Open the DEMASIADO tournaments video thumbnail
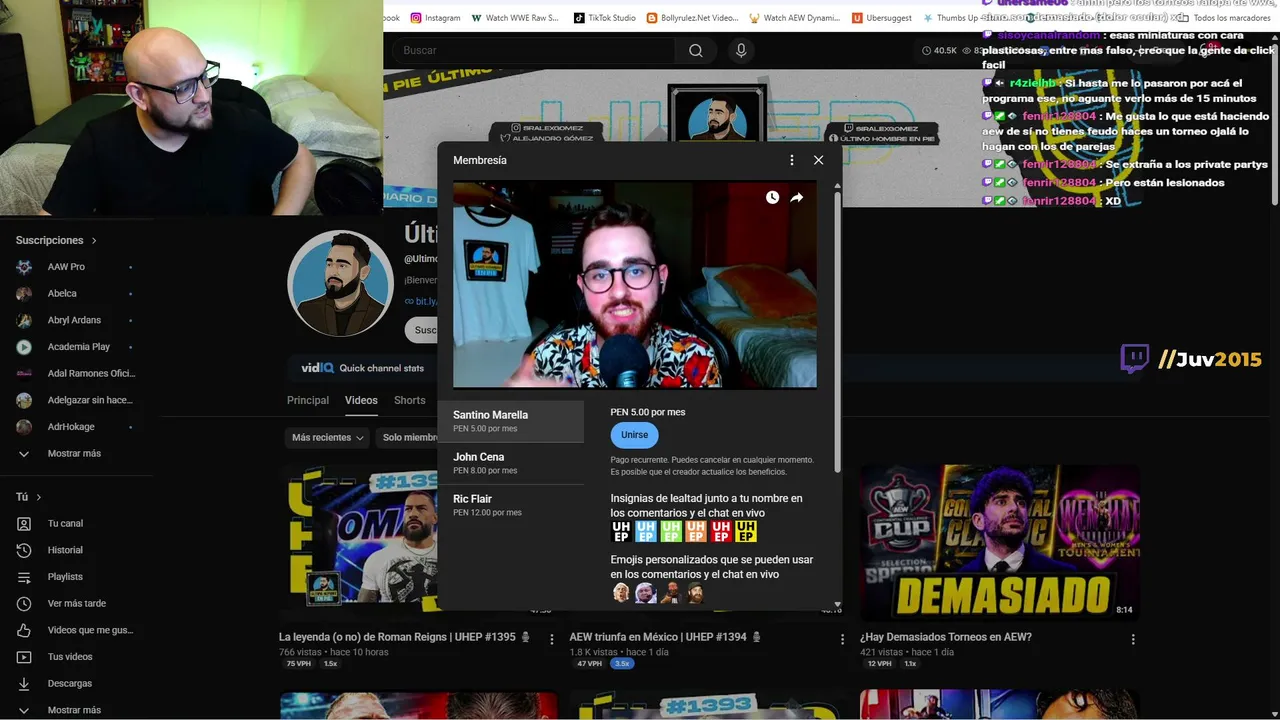The width and height of the screenshot is (1280, 720). click(x=1000, y=543)
